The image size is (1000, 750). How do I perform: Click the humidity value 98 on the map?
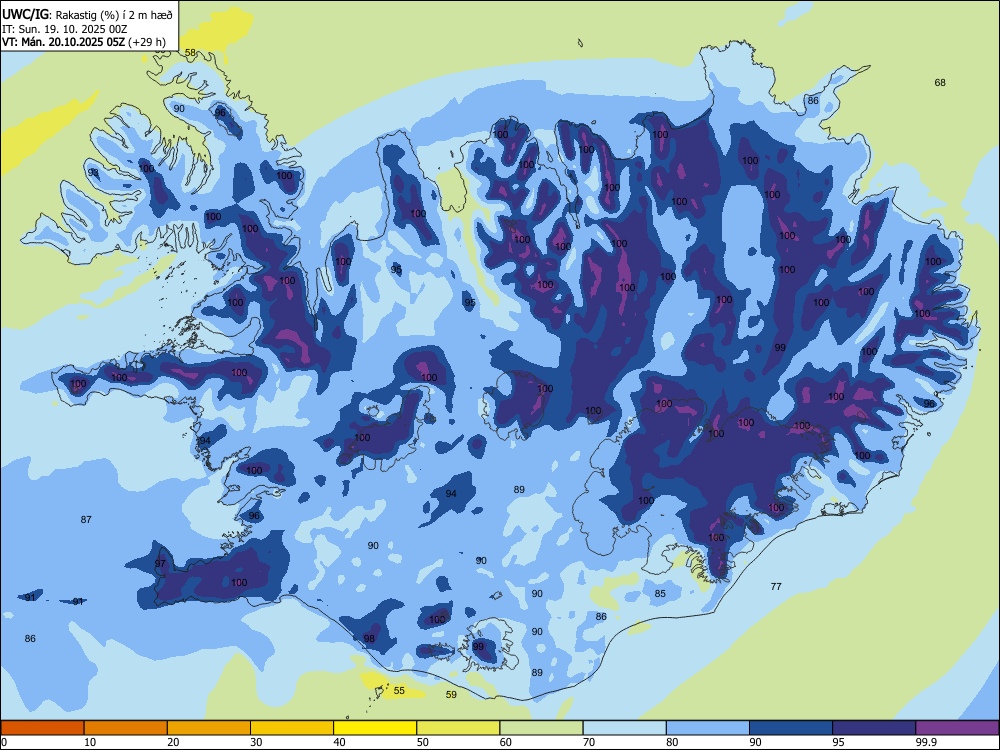[x=369, y=638]
